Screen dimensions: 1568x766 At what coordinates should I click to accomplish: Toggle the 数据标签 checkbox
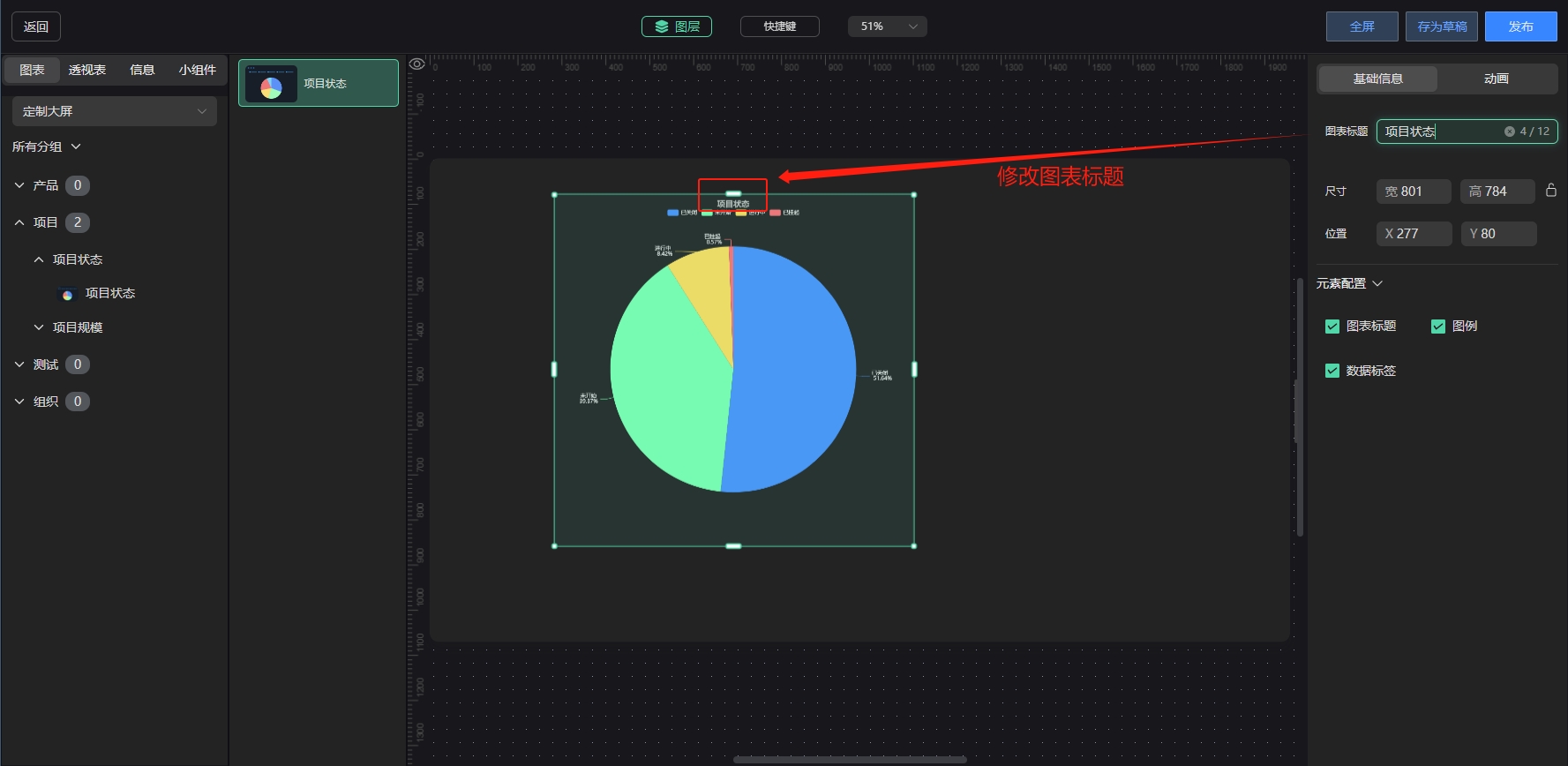click(x=1332, y=371)
